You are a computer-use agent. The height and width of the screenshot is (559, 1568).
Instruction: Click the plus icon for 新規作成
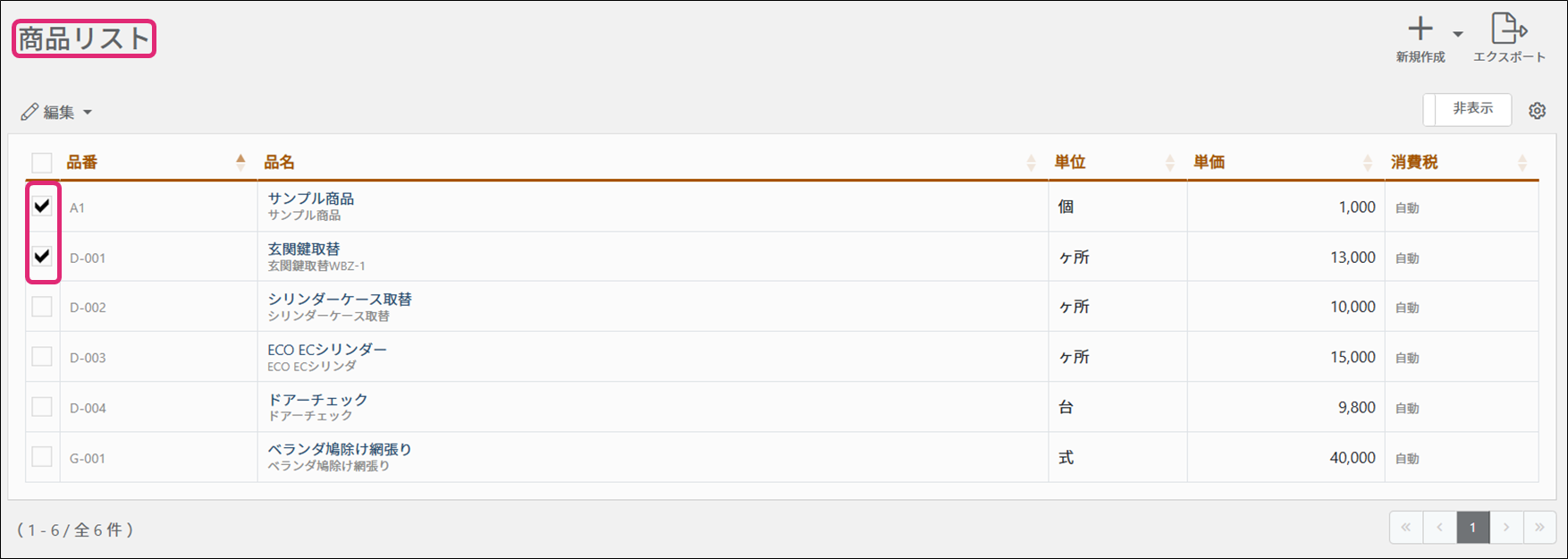click(x=1420, y=30)
